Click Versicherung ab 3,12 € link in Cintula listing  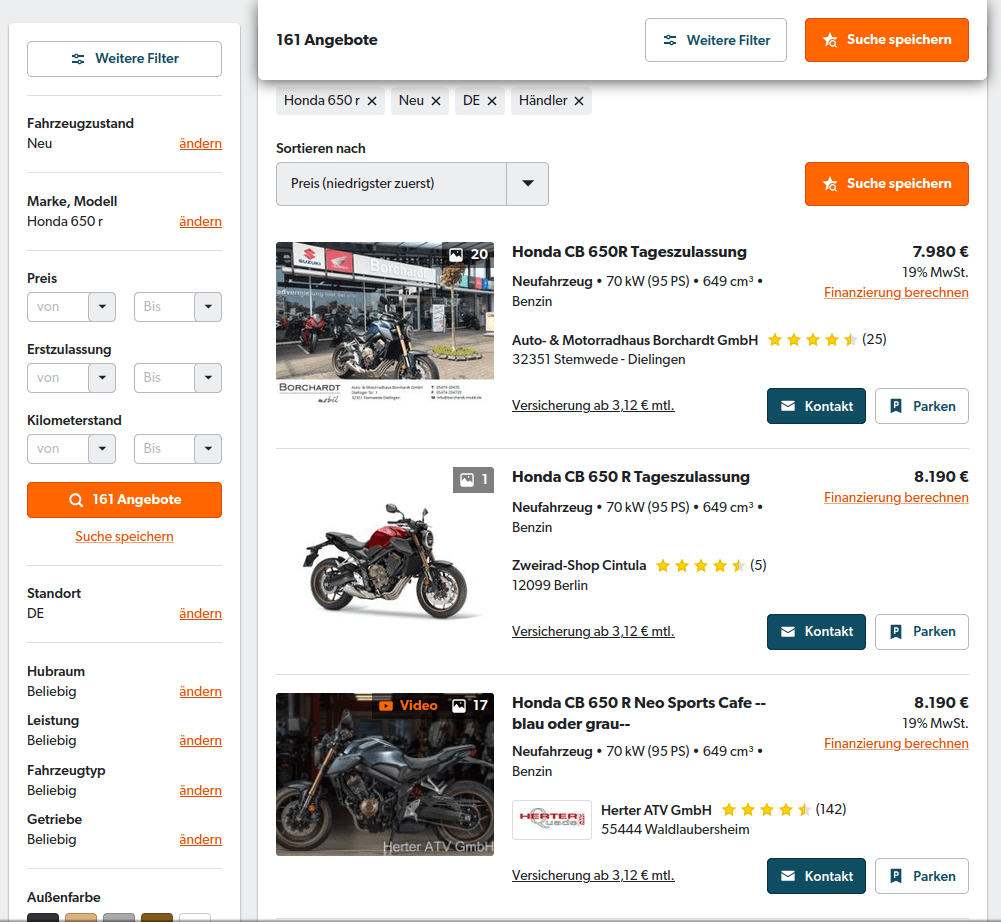click(x=593, y=631)
